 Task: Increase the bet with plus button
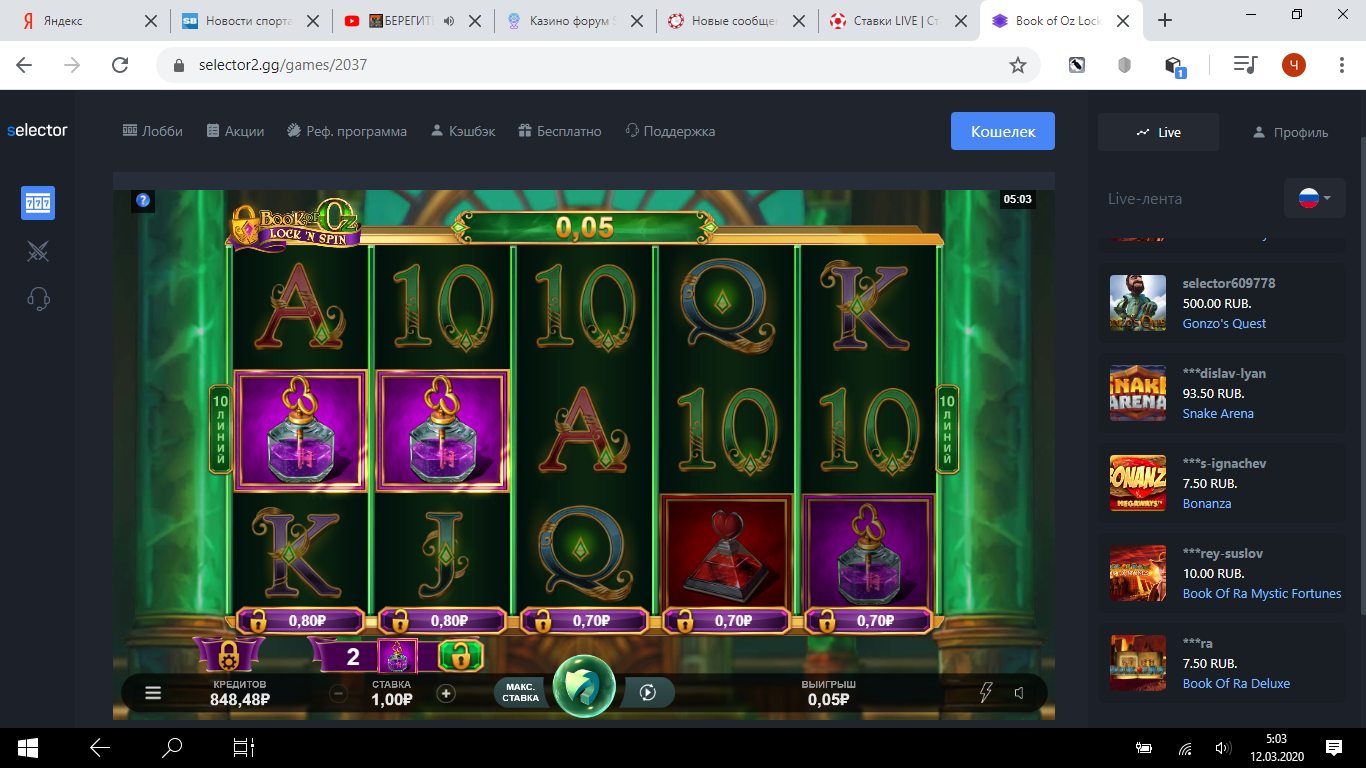446,693
